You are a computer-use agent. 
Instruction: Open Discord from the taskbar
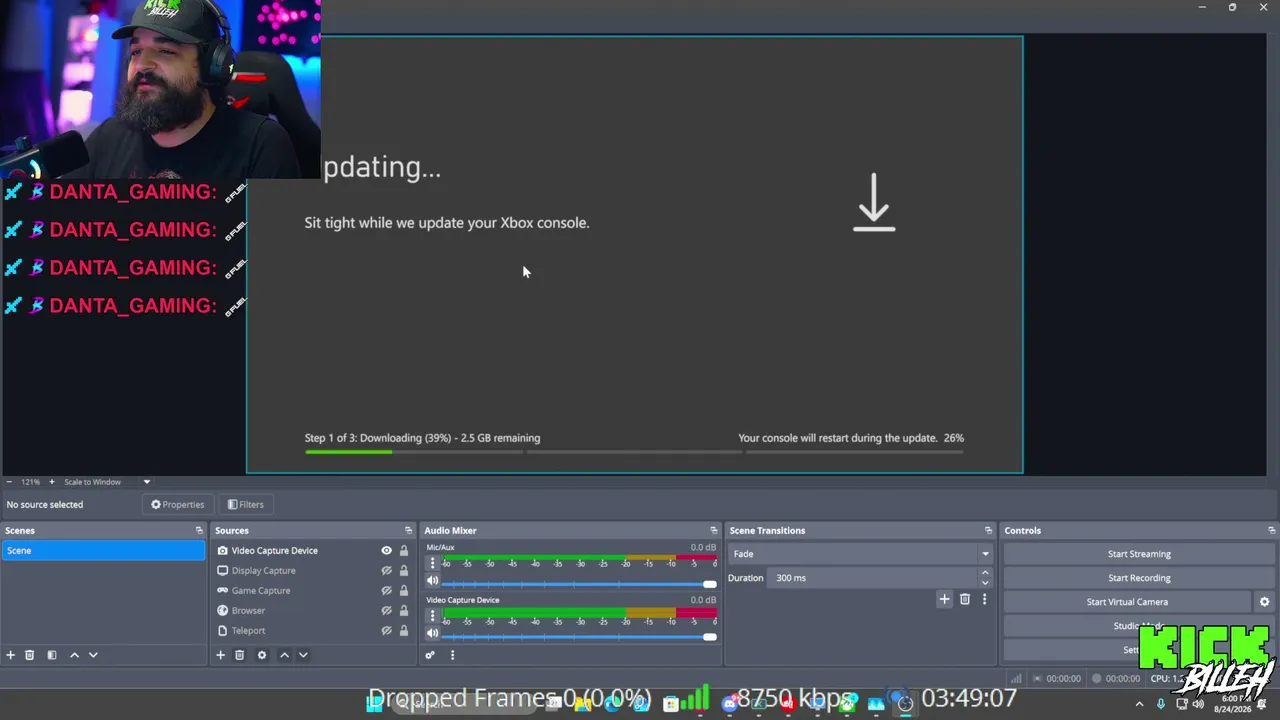731,703
